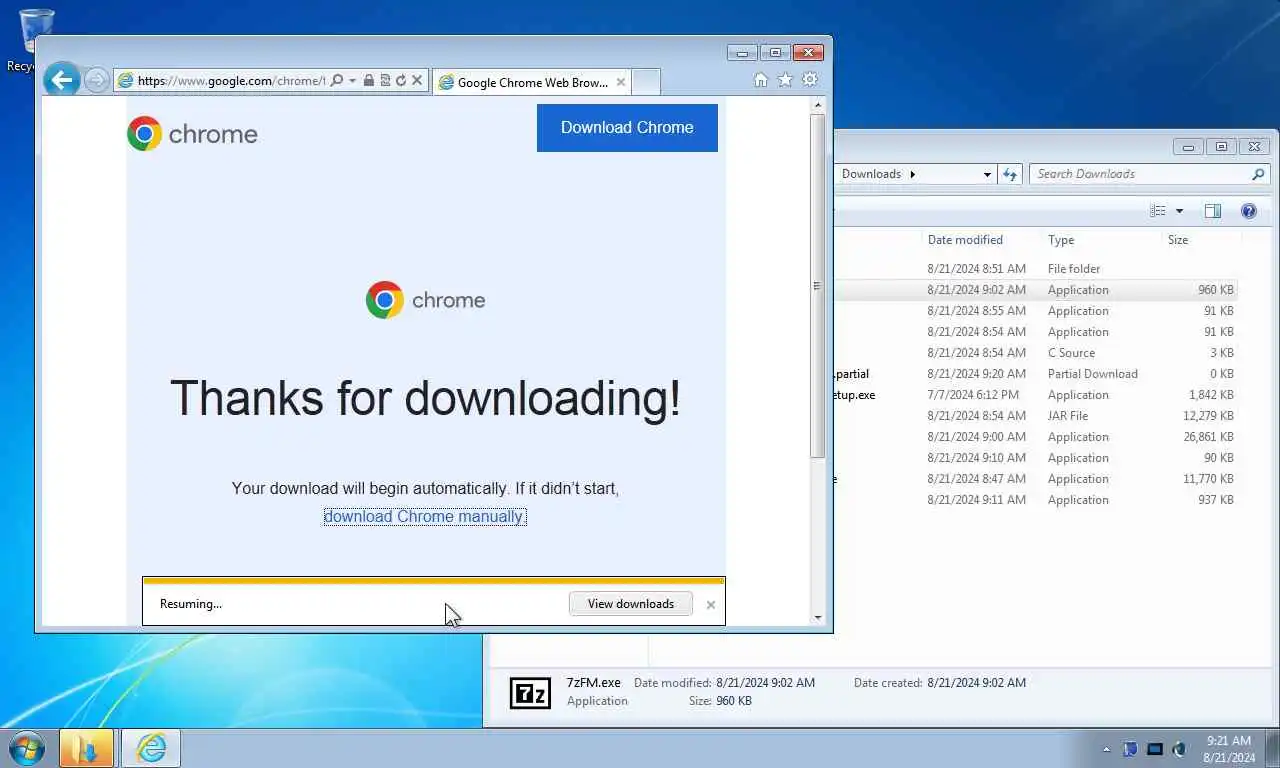Click the IE address bar URL field
Image resolution: width=1280 pixels, height=768 pixels.
[x=231, y=81]
